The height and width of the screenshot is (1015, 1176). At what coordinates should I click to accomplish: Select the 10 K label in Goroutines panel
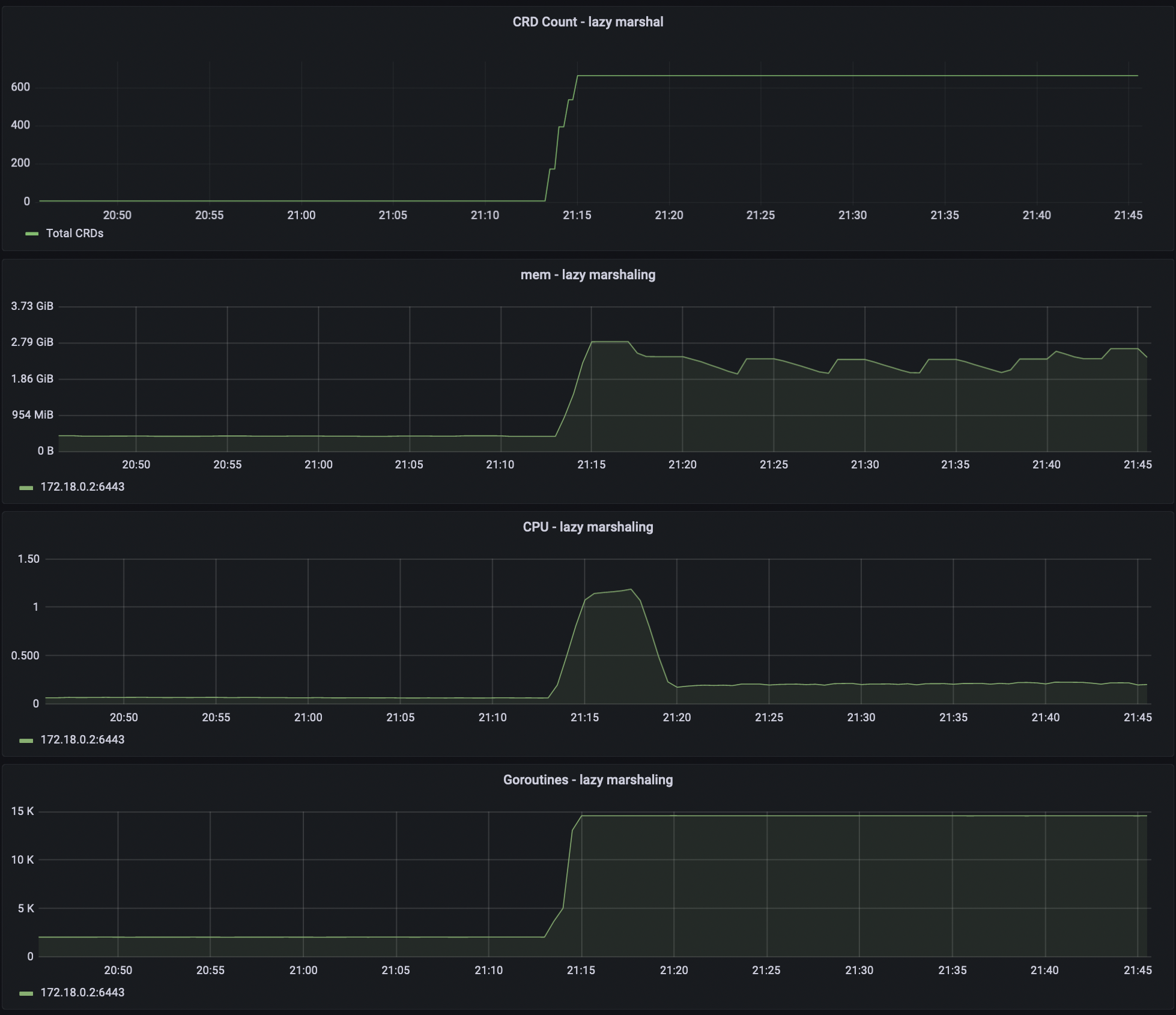click(23, 860)
